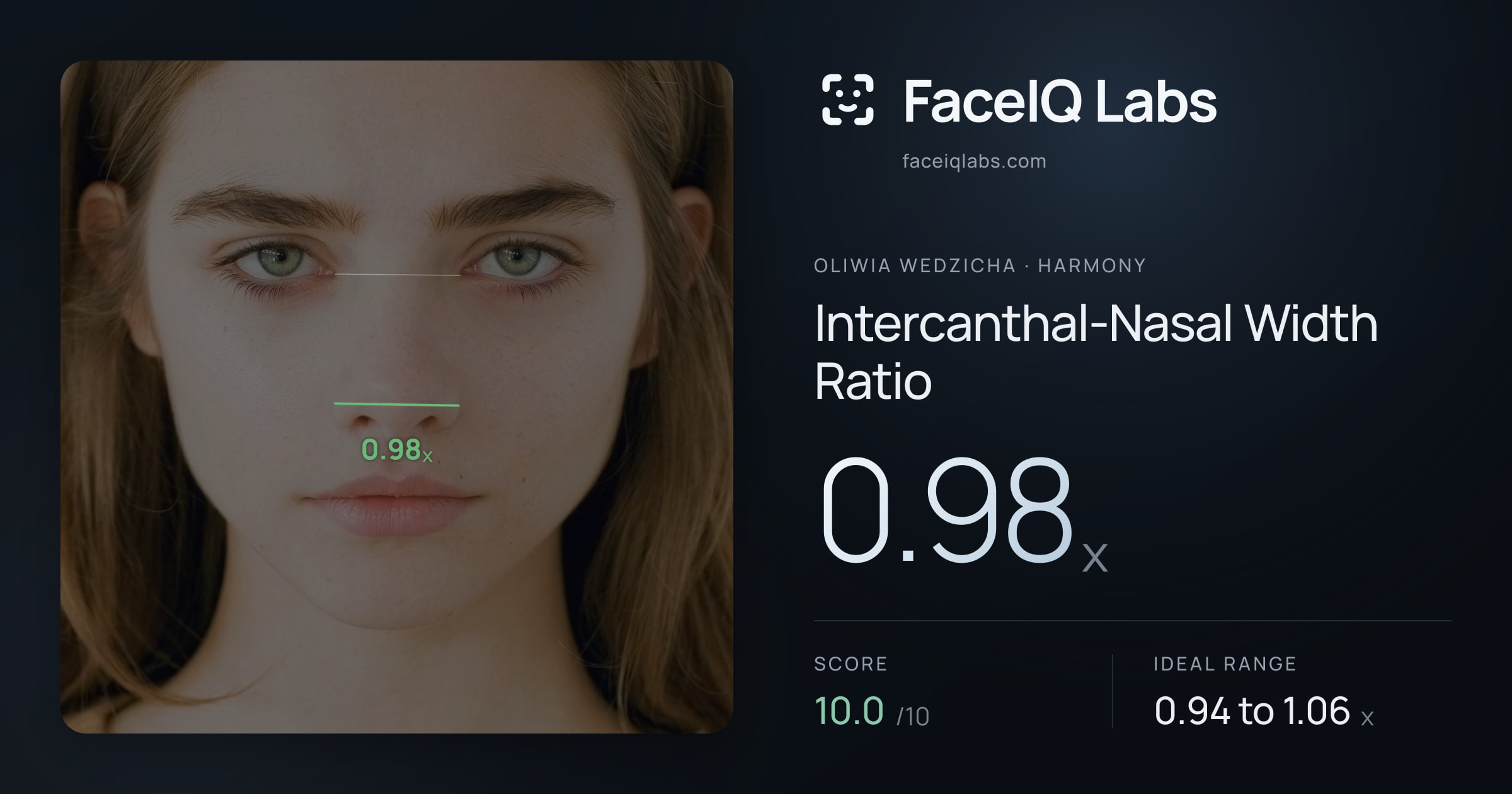Select the Intercanthal-Nasal Width Ratio heading
1512x794 pixels.
(x=1096, y=352)
